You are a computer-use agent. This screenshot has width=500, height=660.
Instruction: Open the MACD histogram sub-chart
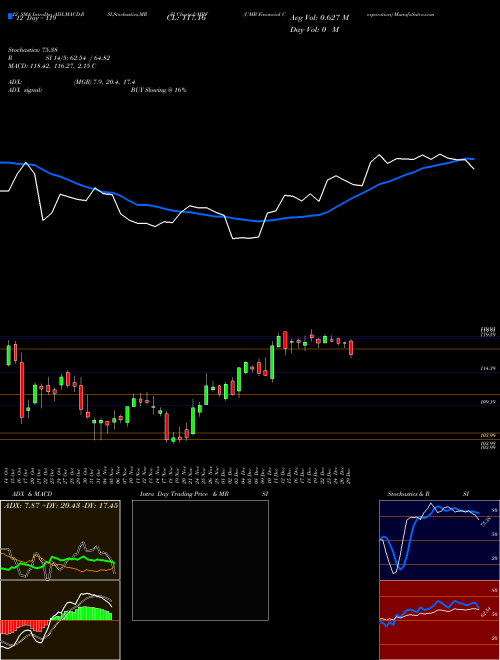point(60,620)
